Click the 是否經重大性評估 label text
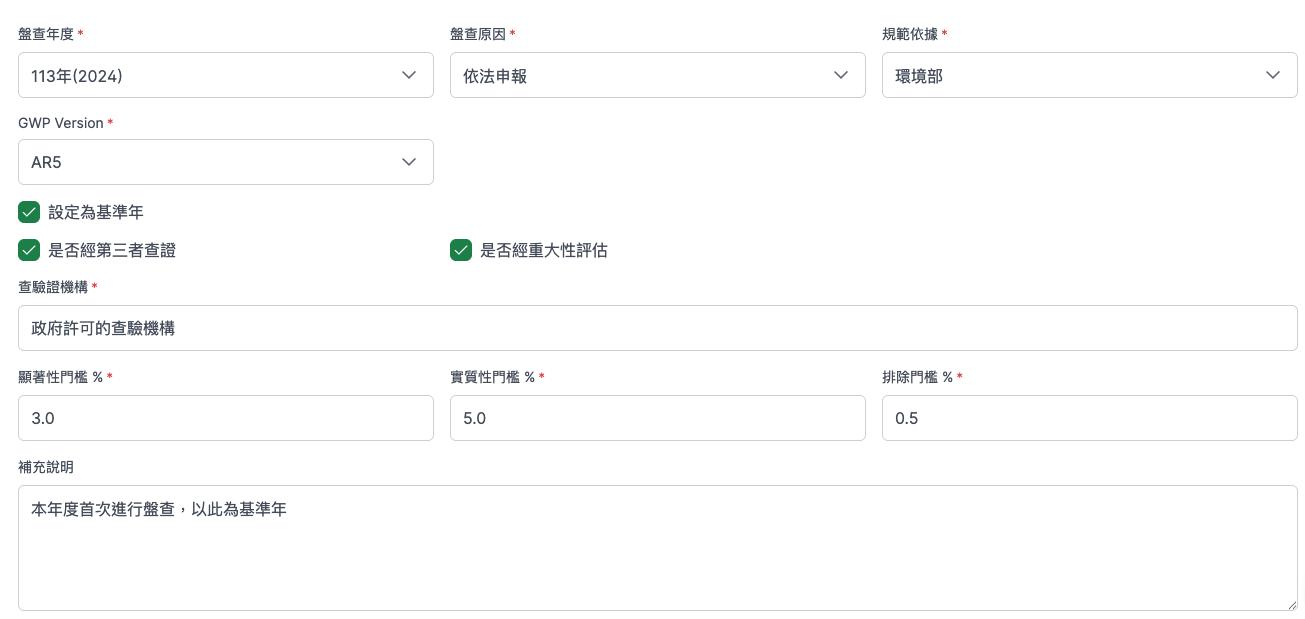 click(x=544, y=250)
